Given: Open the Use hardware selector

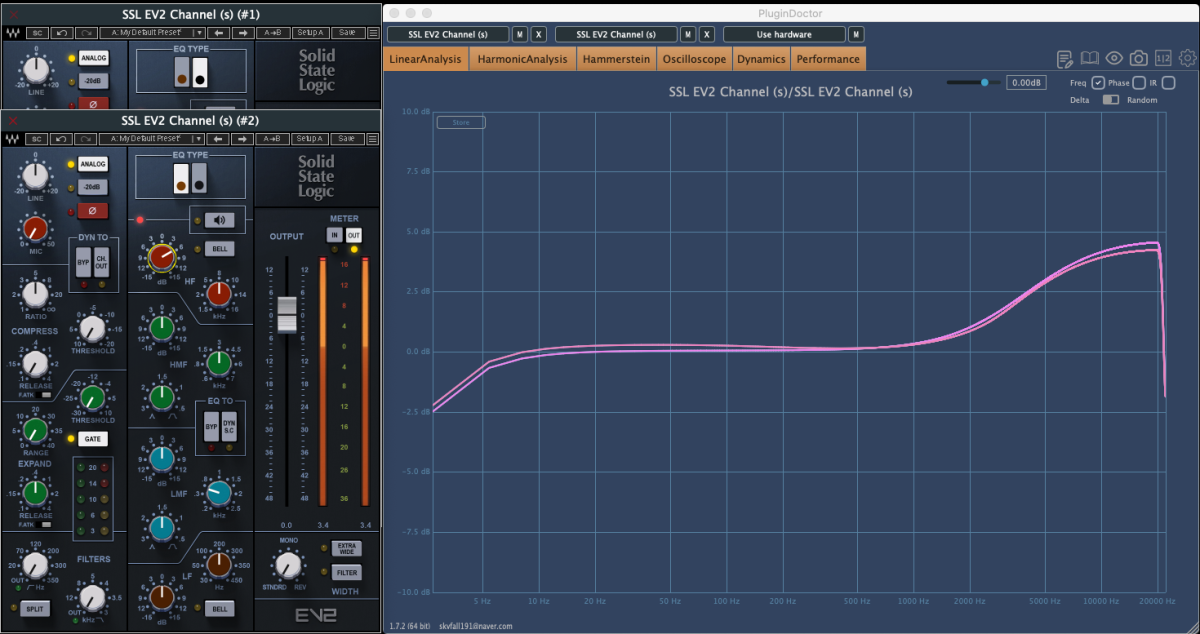Looking at the screenshot, I should click(784, 34).
